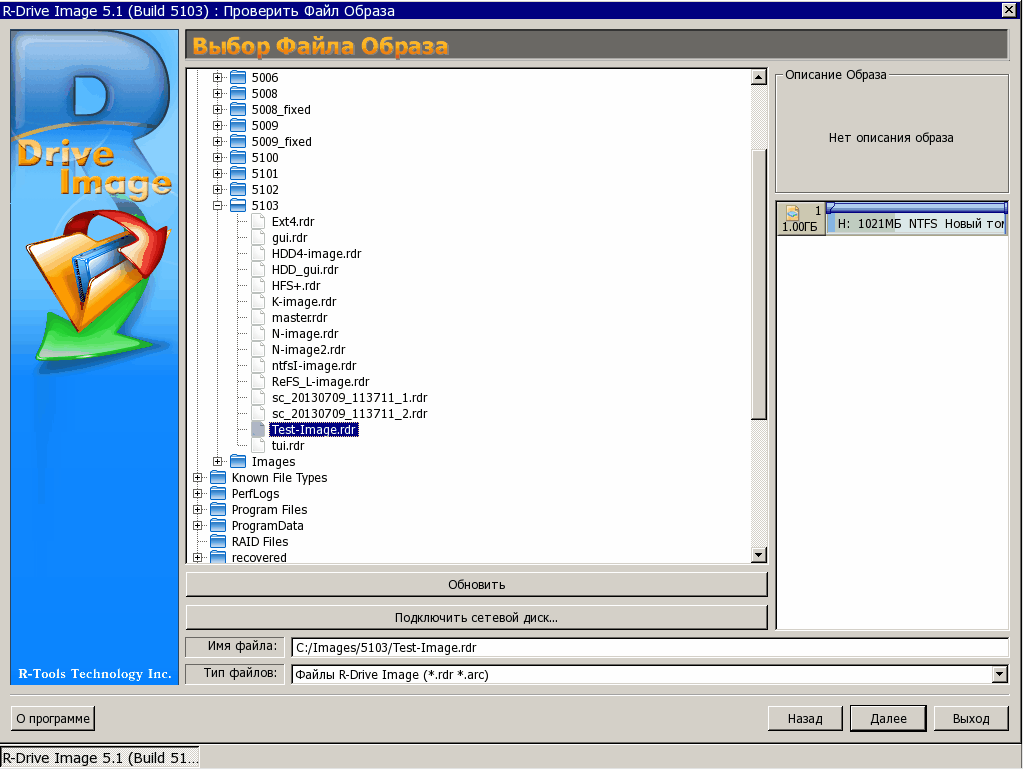Screen dimensions: 1023x770
Task: Click the PerfLogs folder icon
Action: coord(218,493)
